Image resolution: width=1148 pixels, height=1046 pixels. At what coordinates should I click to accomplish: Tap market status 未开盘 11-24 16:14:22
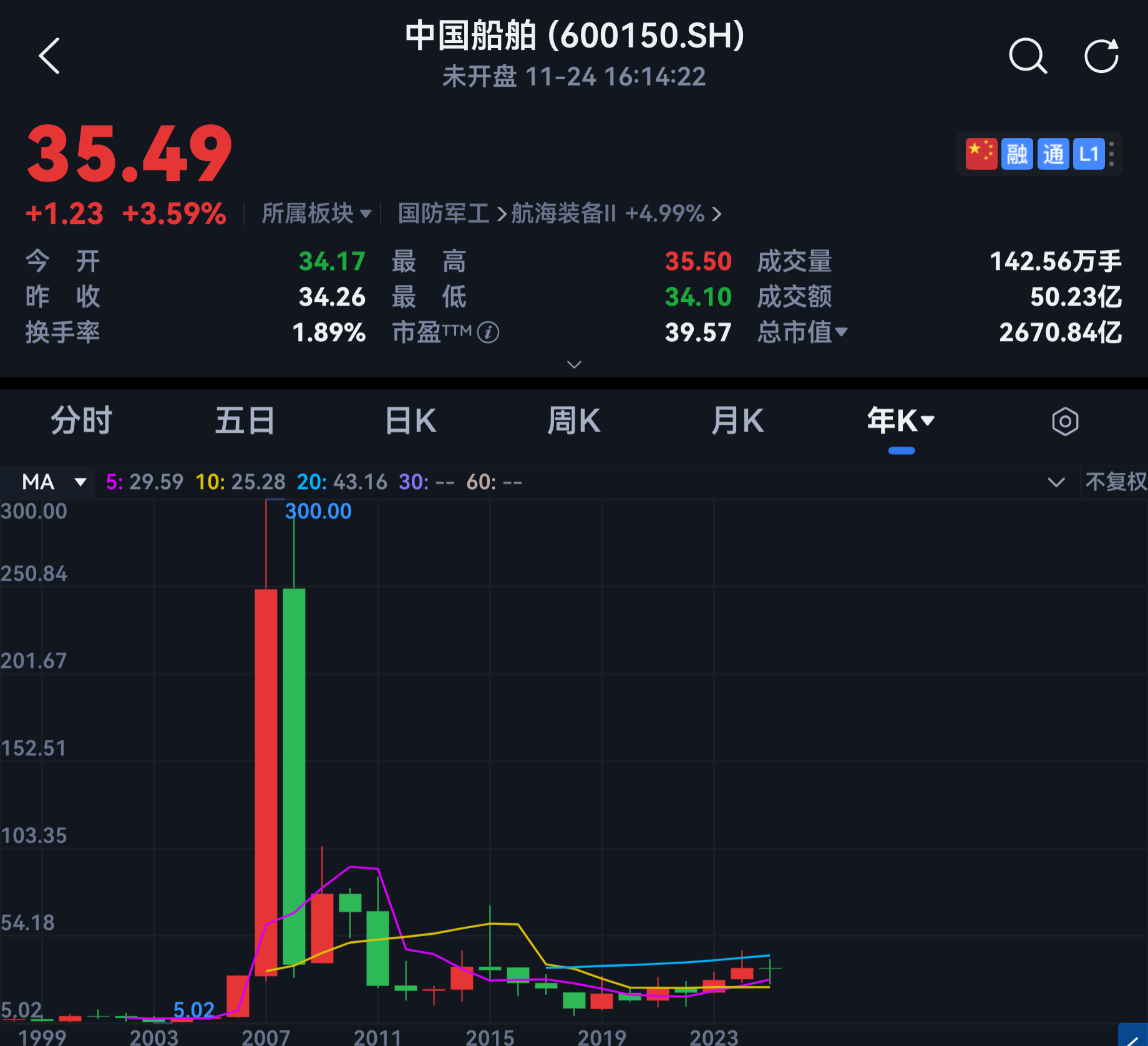(574, 77)
